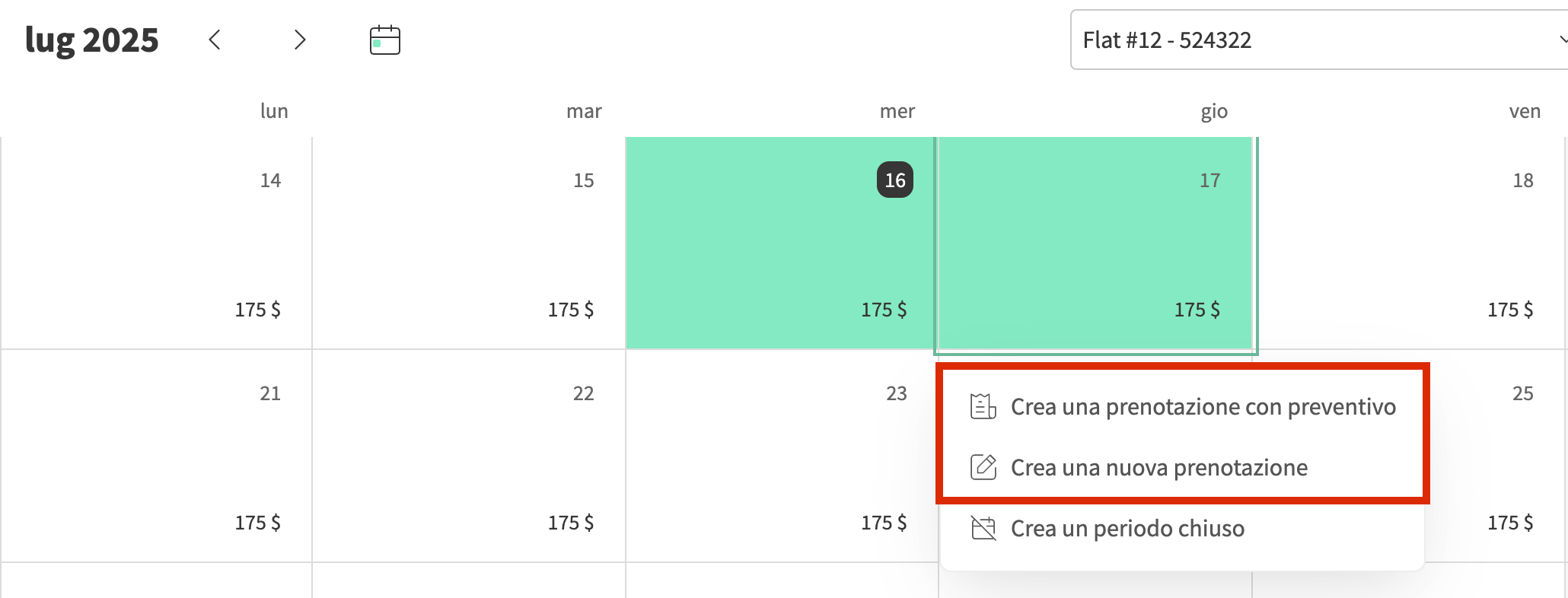Click the jump-to-today calendar icon
Image resolution: width=1568 pixels, height=598 pixels.
pos(385,40)
